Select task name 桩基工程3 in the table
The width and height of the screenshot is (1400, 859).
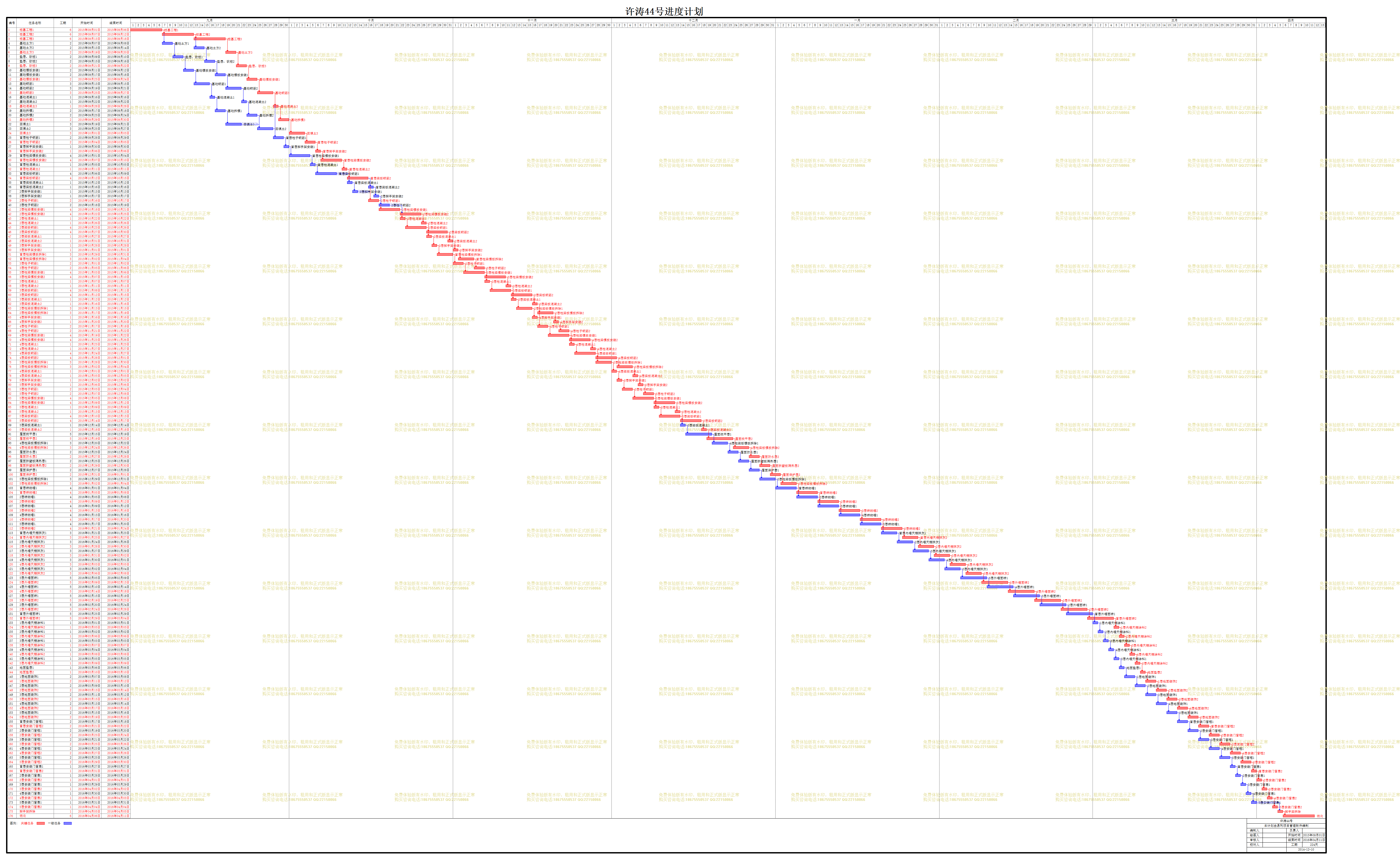pos(27,39)
